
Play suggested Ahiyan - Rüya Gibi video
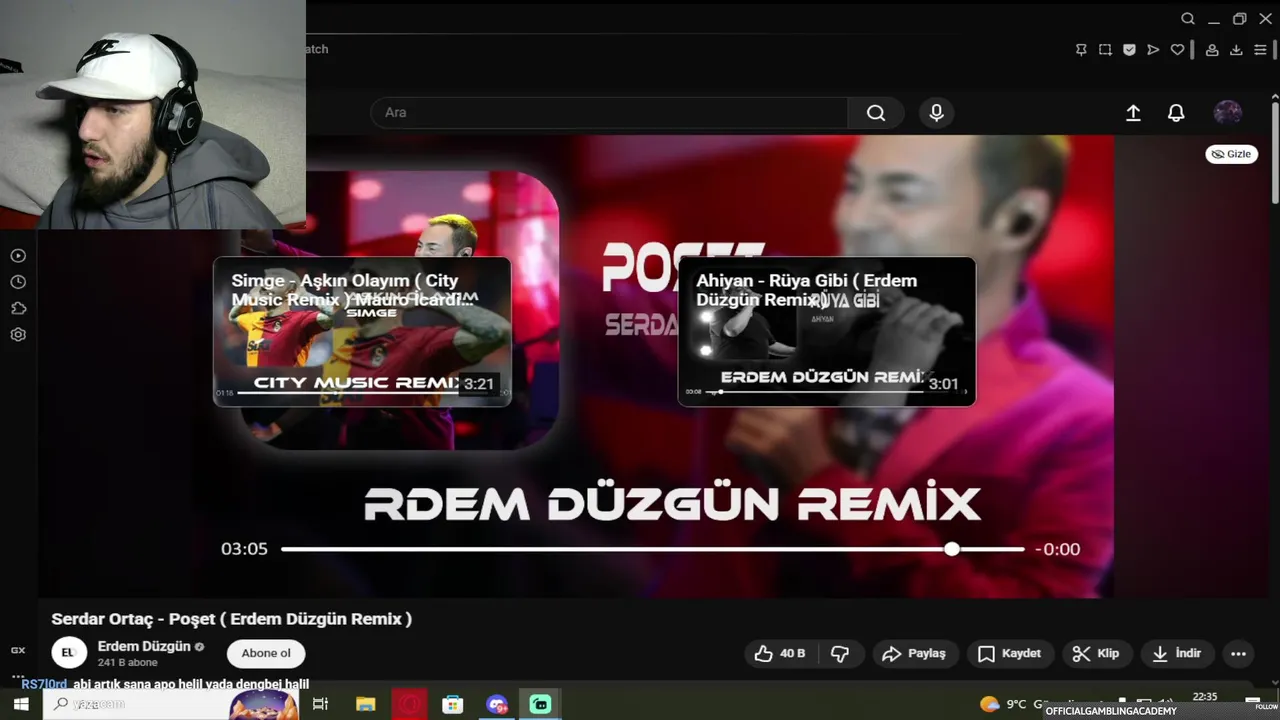(x=826, y=332)
